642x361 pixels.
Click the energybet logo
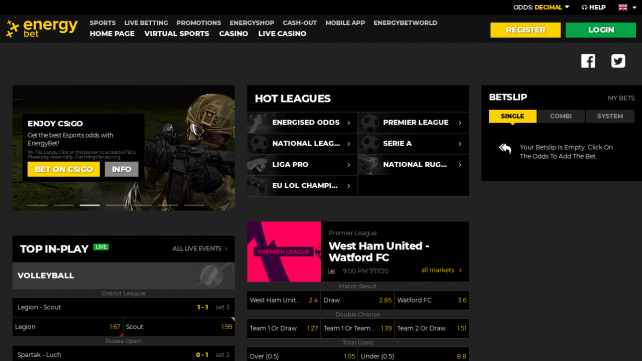42,29
